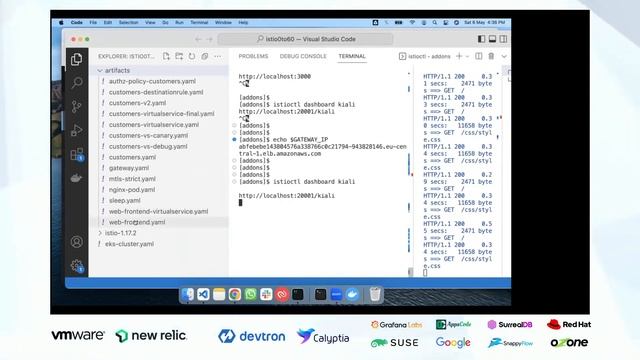
Task: Open the Zoom app from the Dock
Action: (336, 294)
